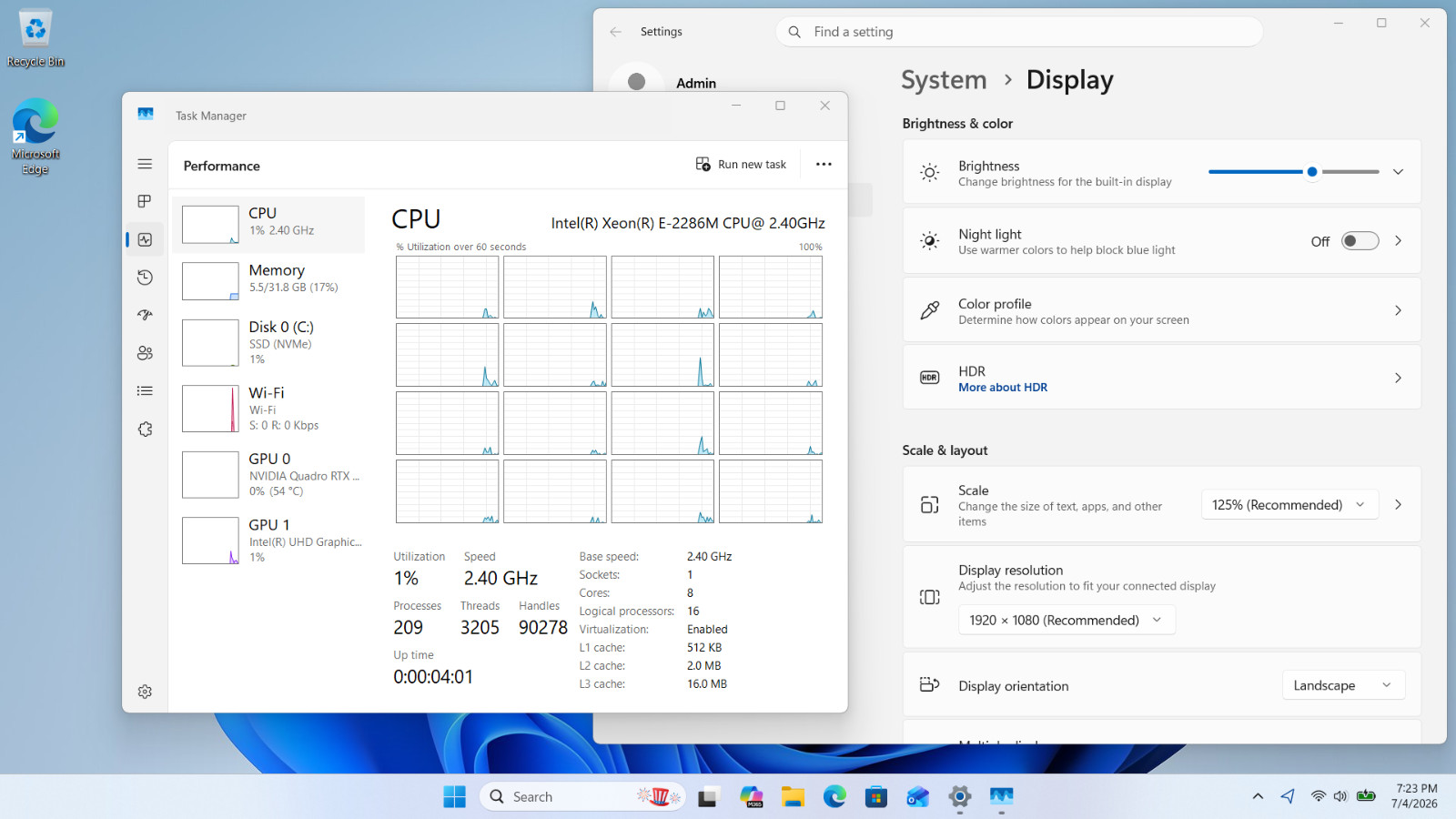Open File Explorer from taskbar
The image size is (1456, 819).
coord(793,797)
